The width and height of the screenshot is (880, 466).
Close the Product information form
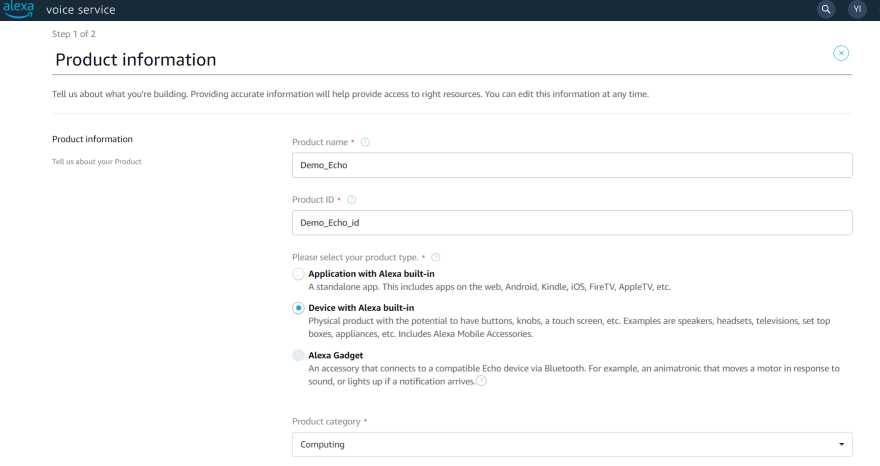[841, 53]
